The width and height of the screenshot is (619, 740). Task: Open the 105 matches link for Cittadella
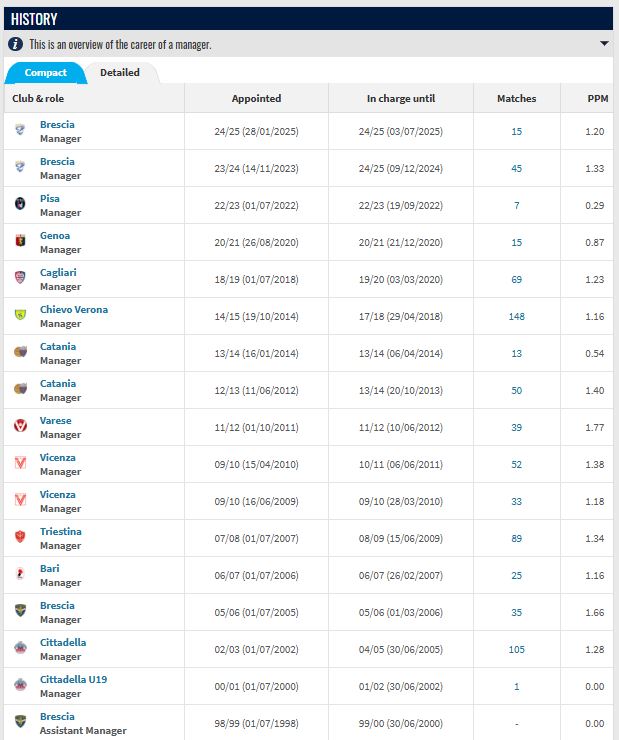coord(517,649)
